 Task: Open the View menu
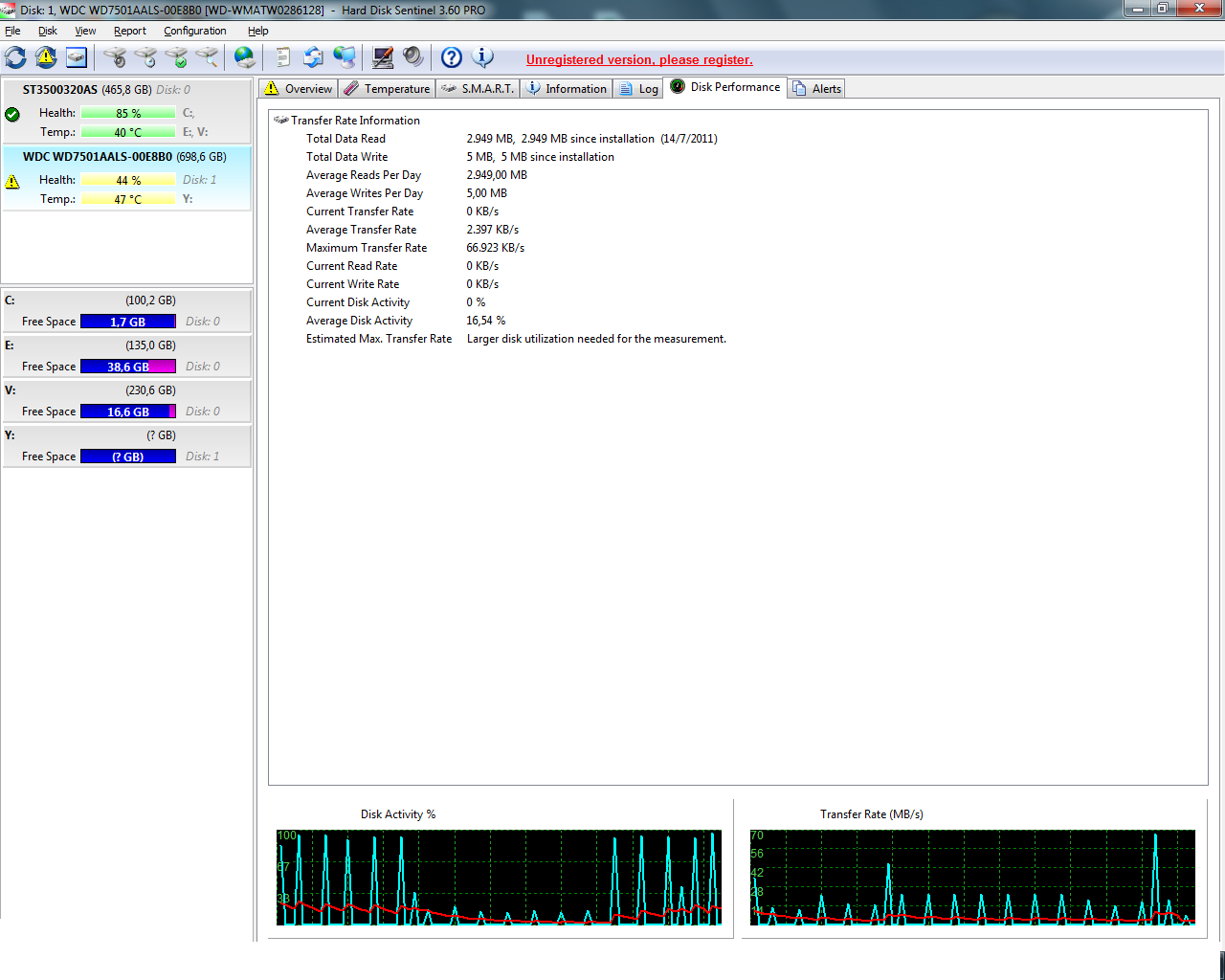pyautogui.click(x=85, y=31)
